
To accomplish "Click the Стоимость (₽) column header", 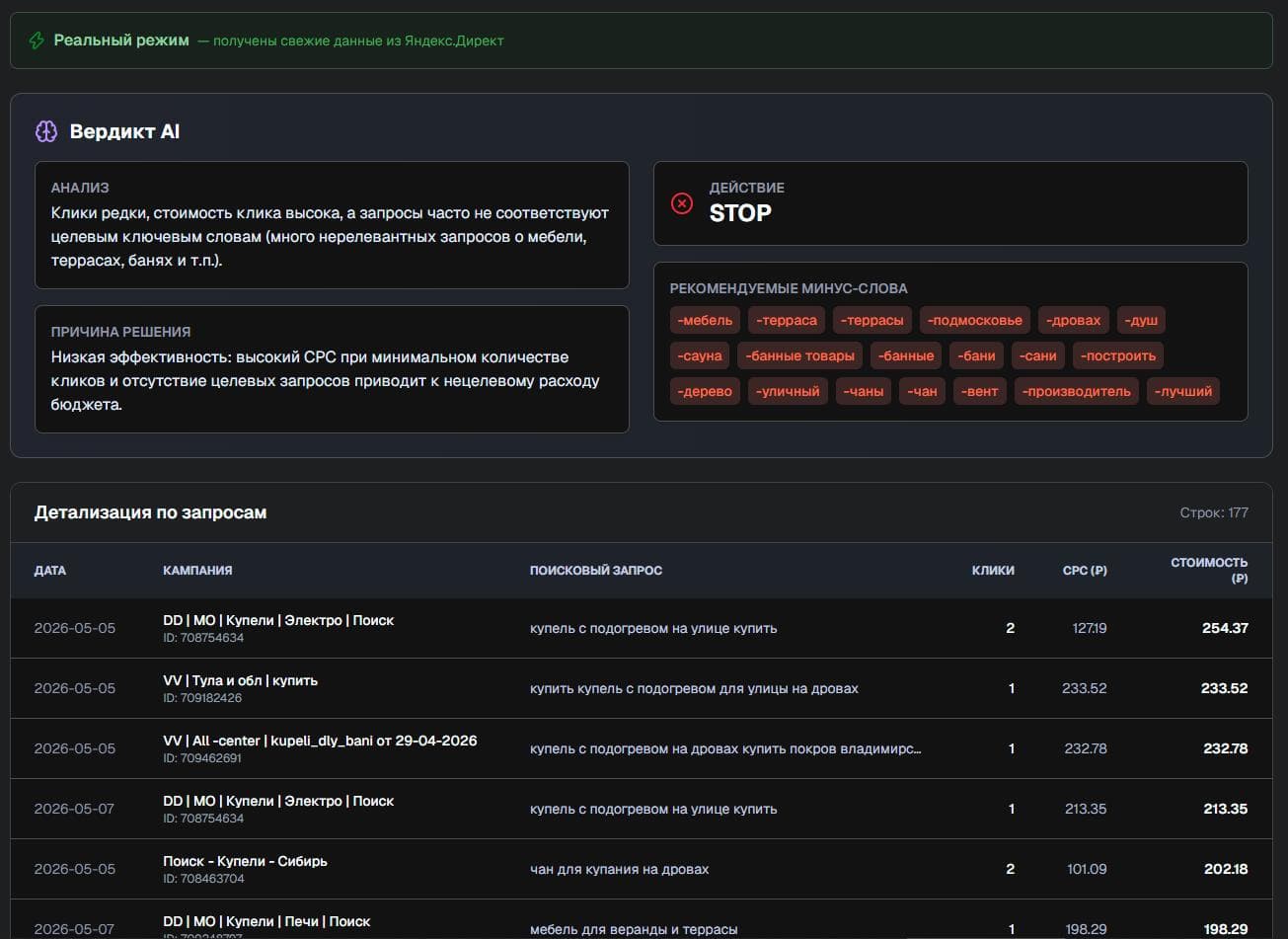I will [x=1209, y=570].
